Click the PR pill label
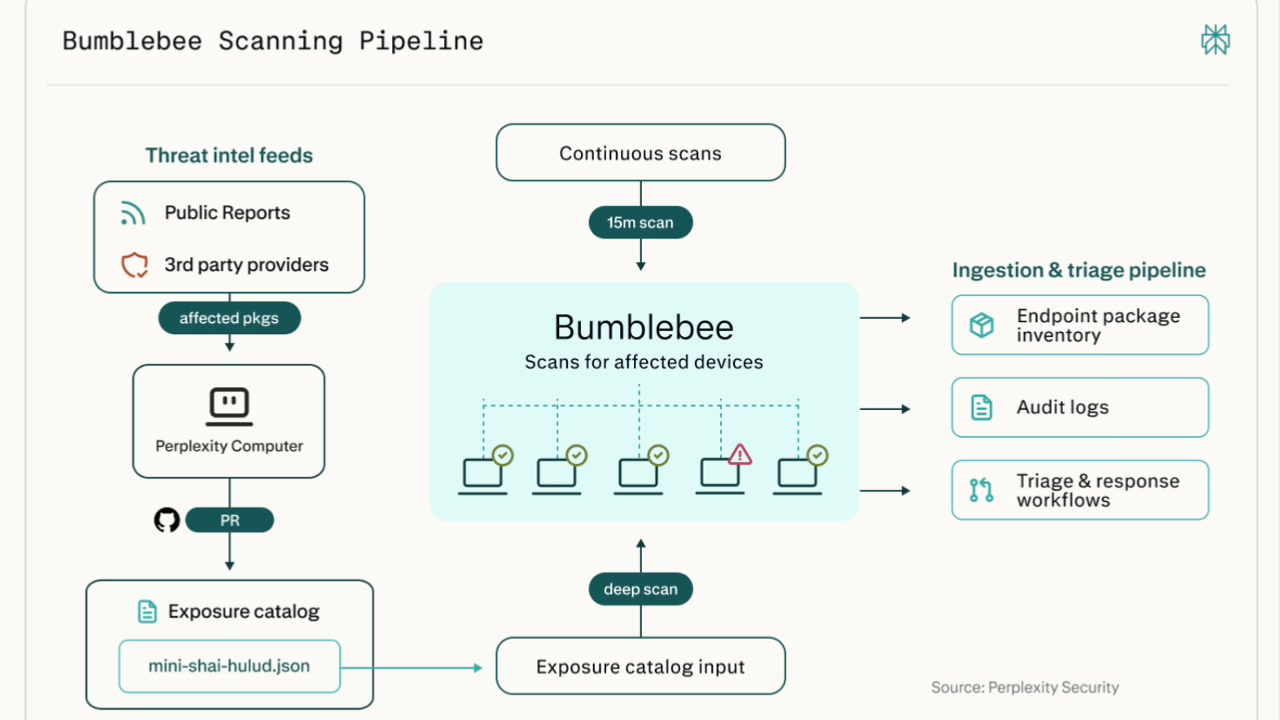Screen dimensions: 1280x720 click(x=230, y=520)
